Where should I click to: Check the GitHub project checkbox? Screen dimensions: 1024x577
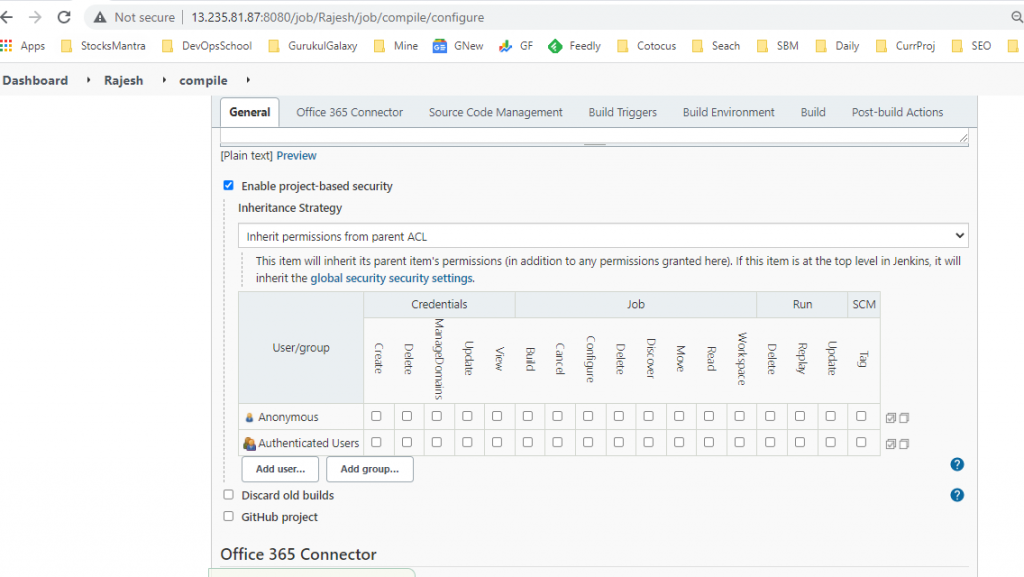click(228, 517)
